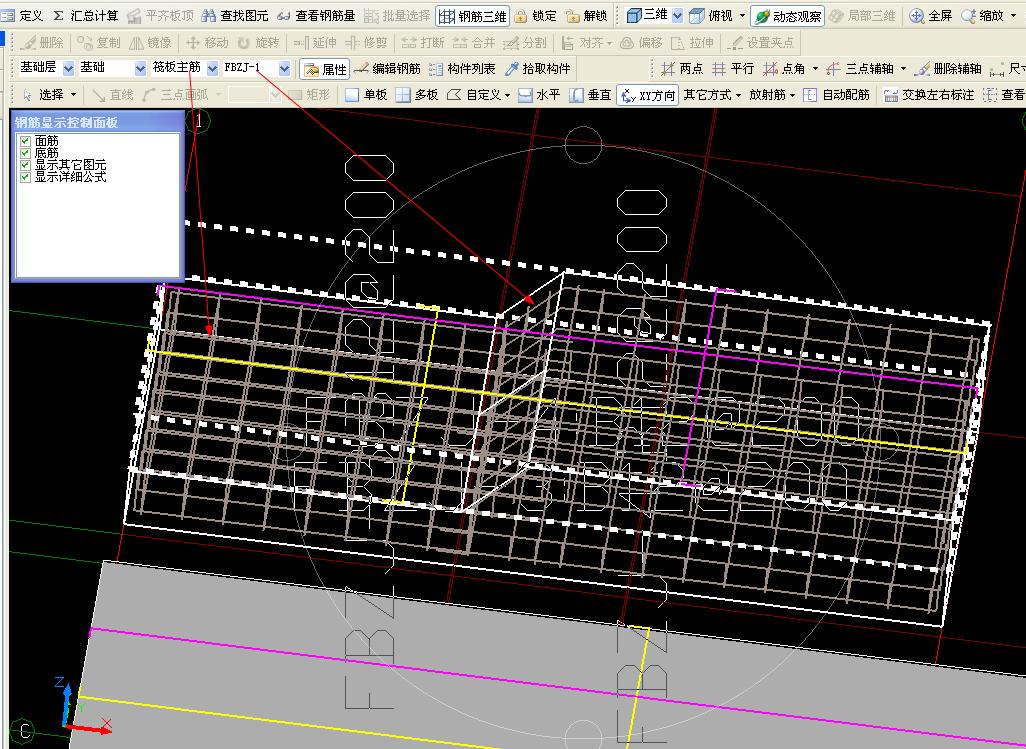This screenshot has width=1026, height=749.
Task: Select the 俯视 top view button
Action: click(712, 15)
